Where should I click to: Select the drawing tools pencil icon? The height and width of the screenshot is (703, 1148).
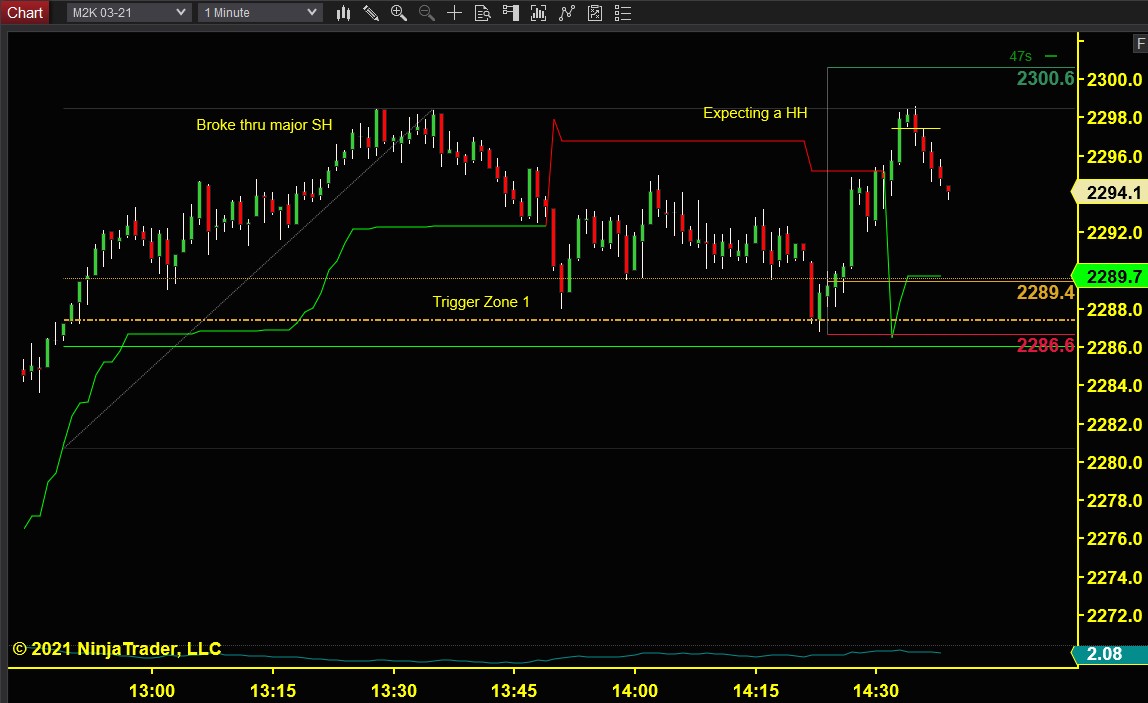pos(370,12)
